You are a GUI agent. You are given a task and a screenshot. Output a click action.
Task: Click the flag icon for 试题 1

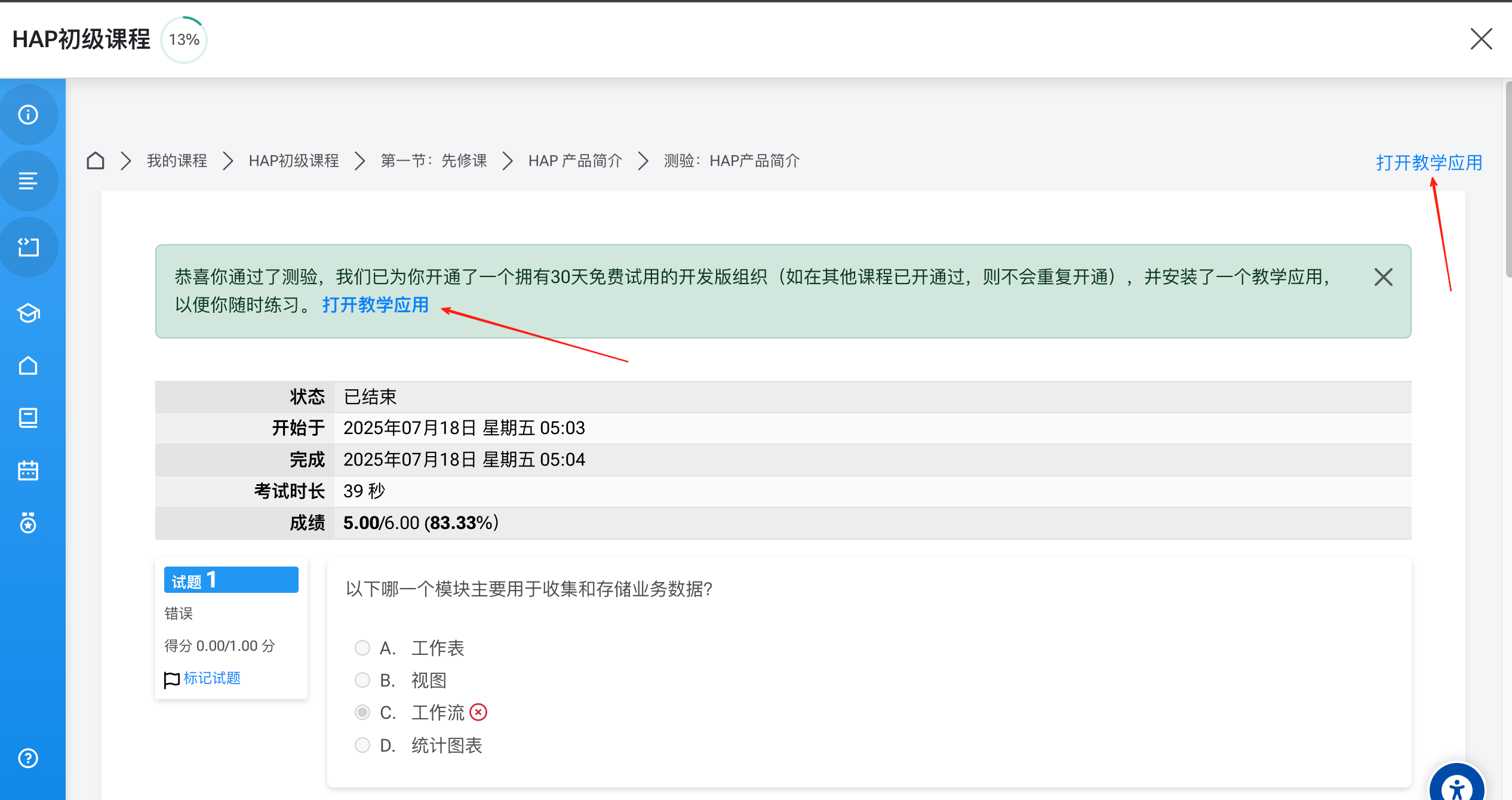click(171, 679)
